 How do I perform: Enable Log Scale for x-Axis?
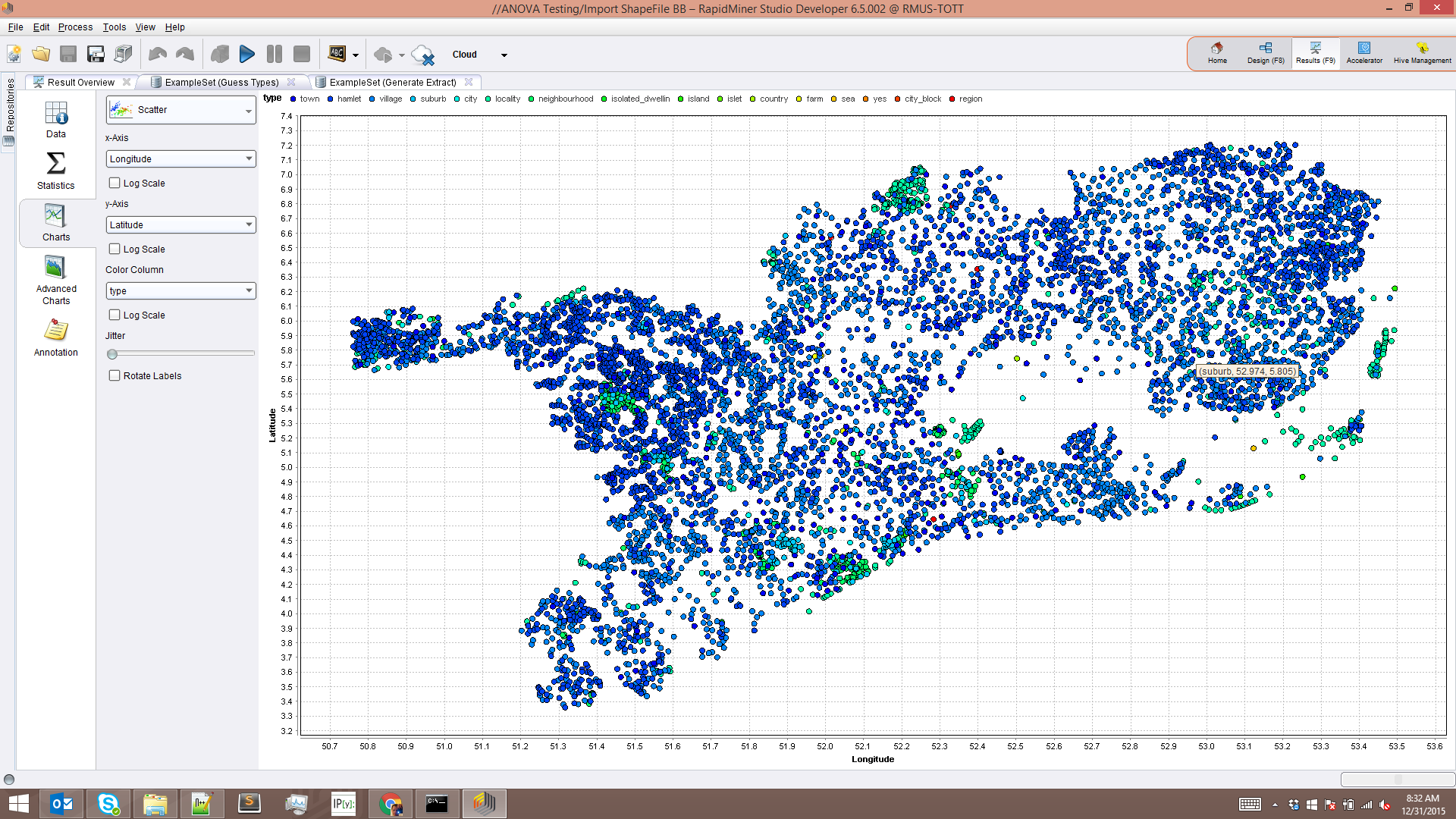(115, 183)
